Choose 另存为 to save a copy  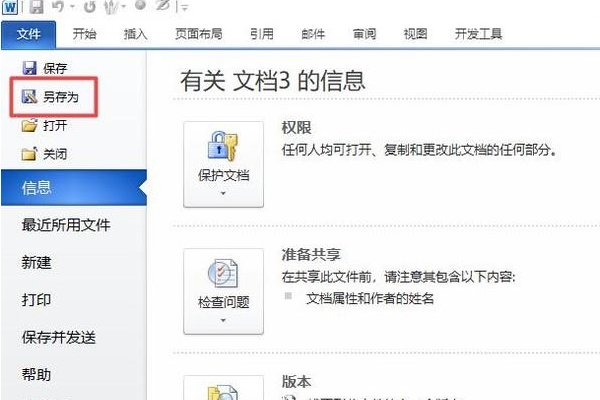click(60, 97)
